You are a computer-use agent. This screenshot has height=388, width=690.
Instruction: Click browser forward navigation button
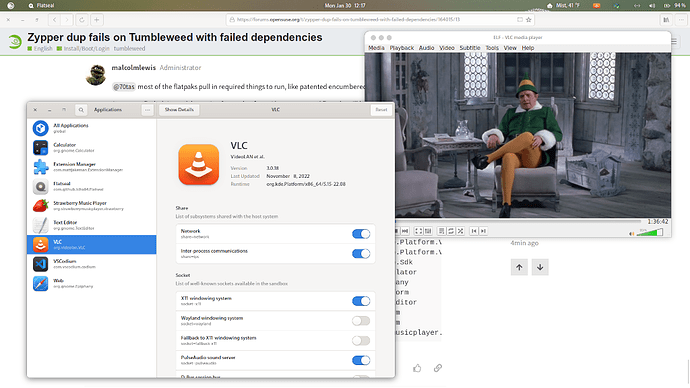pos(67,20)
